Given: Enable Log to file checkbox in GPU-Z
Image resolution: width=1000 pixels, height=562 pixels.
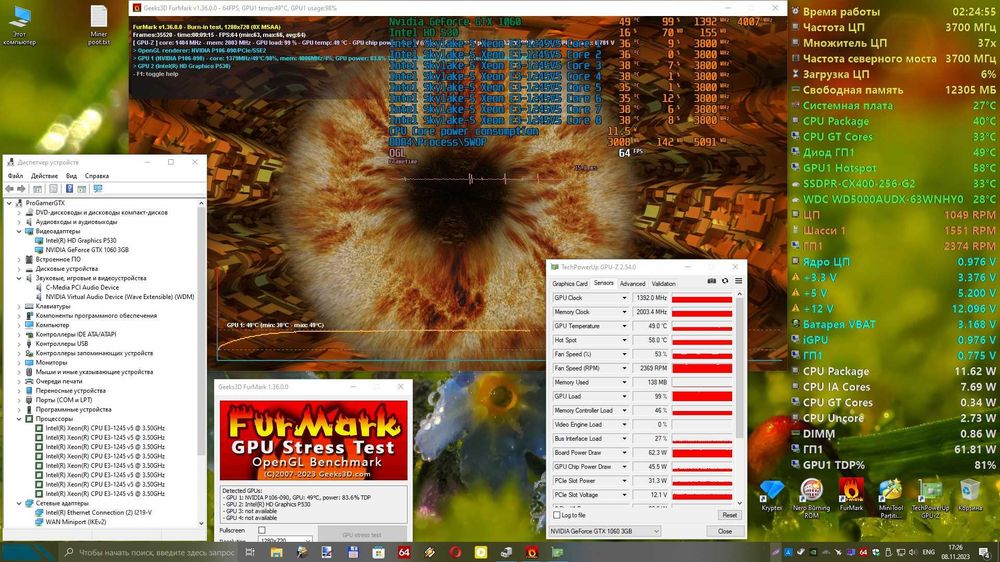Looking at the screenshot, I should [557, 515].
